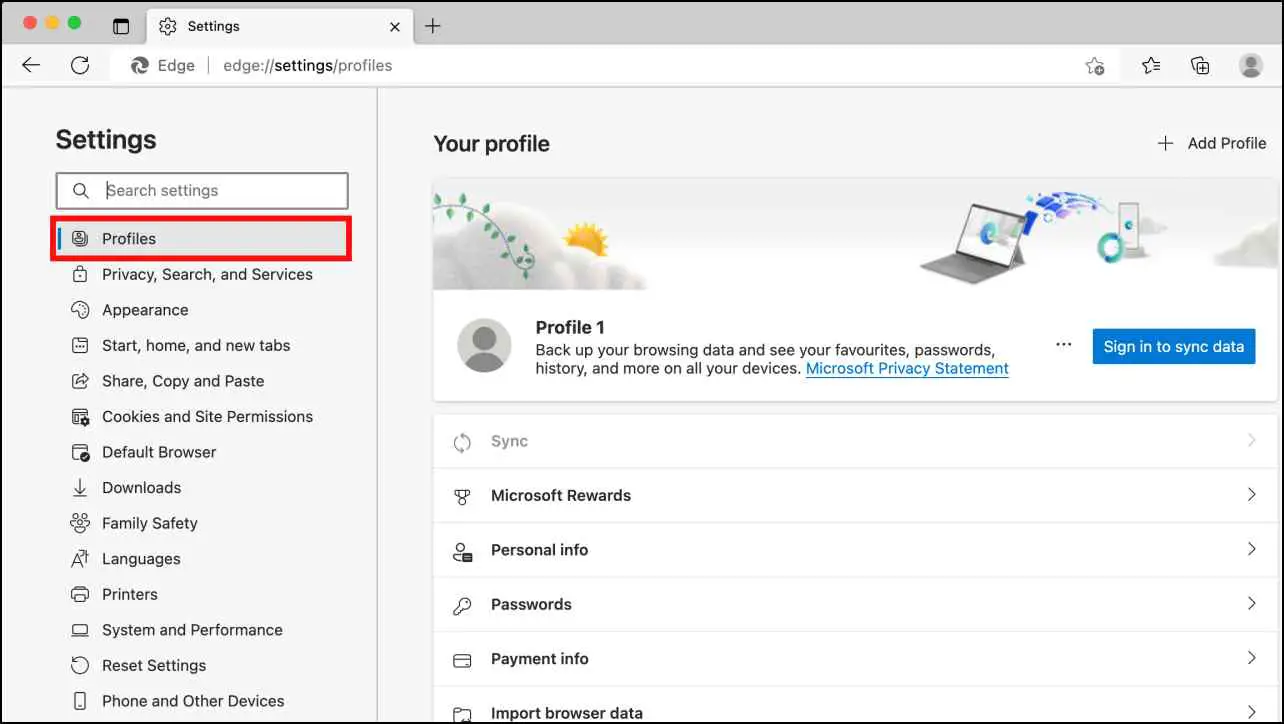Open the tab actions menu icon
1284x724 pixels.
pos(121,26)
